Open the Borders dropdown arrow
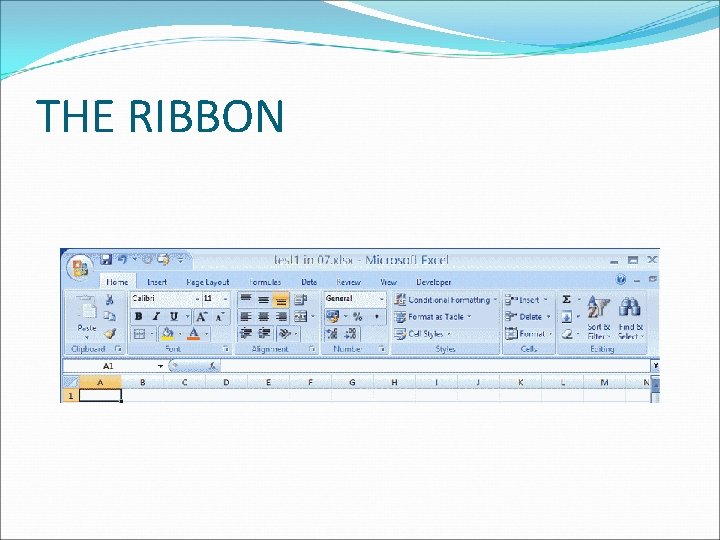This screenshot has height=540, width=720. coord(152,334)
